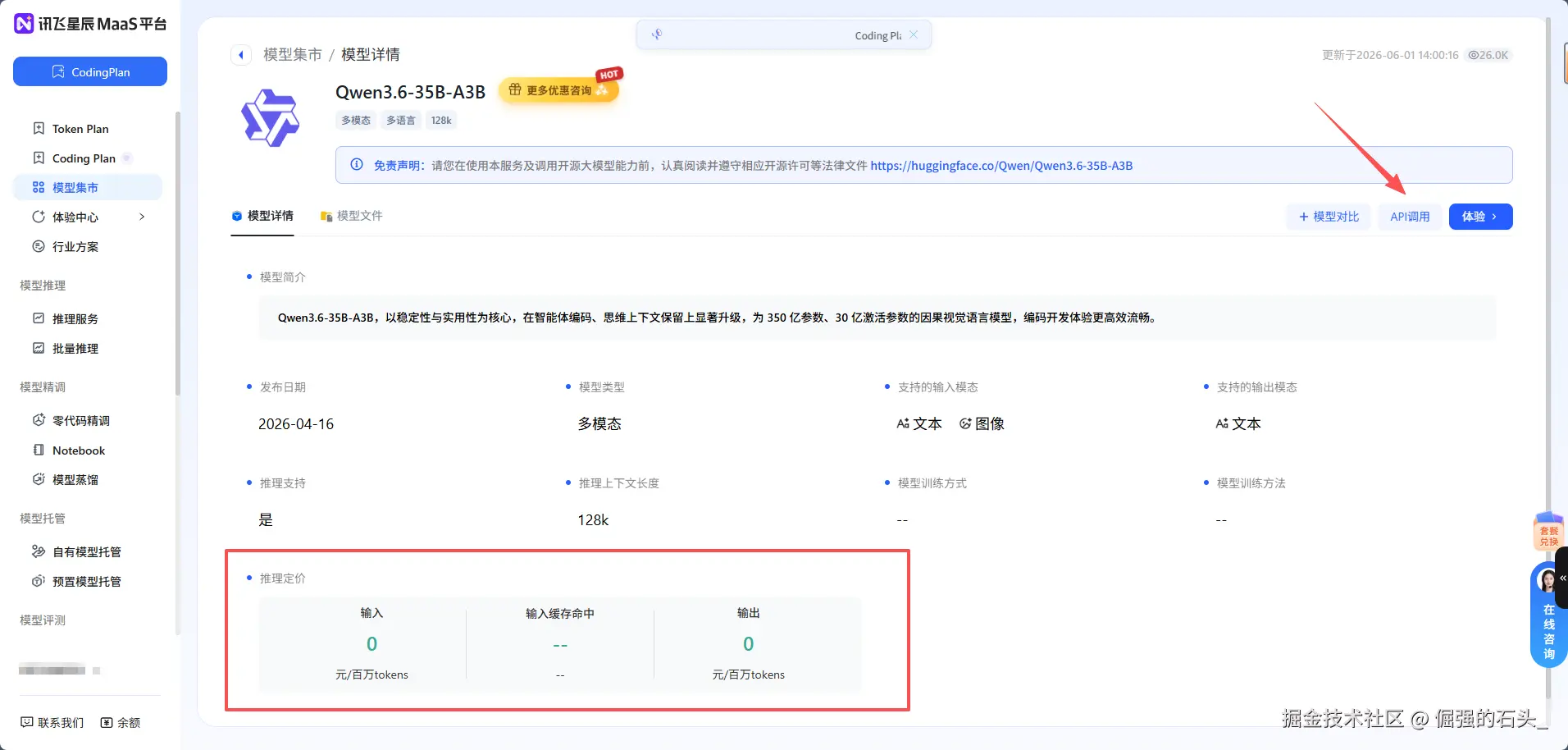Click the 讯飞星辰MaaS平台 logo
Screen dimensions: 1568x750
pyautogui.click(x=90, y=24)
